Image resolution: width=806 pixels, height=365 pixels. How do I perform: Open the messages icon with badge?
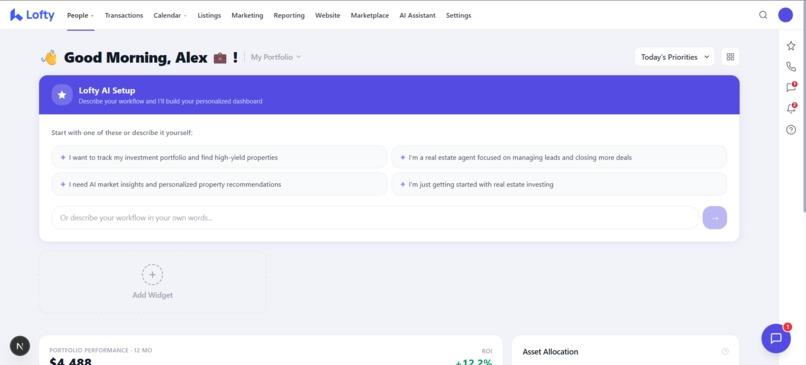click(x=791, y=87)
